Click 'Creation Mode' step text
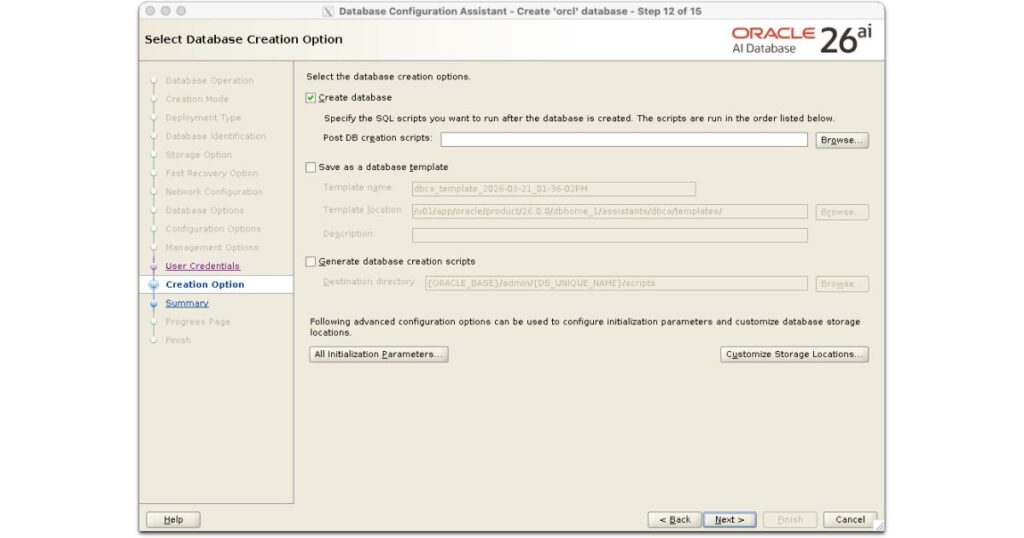Screen dimensions: 1024x538 pos(197,99)
